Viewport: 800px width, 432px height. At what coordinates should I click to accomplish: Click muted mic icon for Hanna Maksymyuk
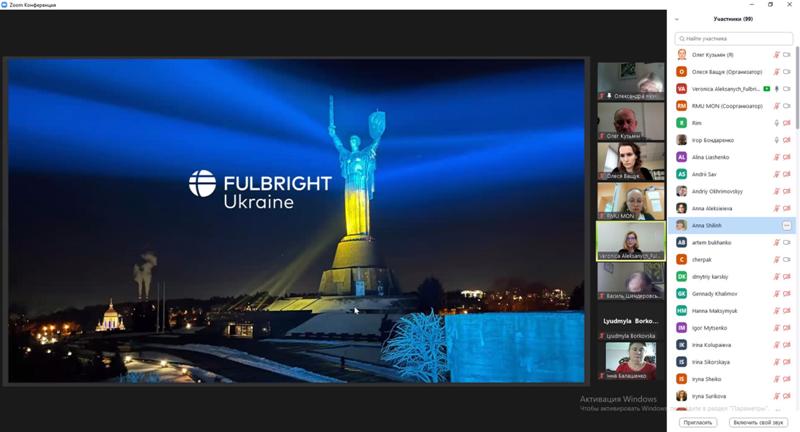[777, 311]
